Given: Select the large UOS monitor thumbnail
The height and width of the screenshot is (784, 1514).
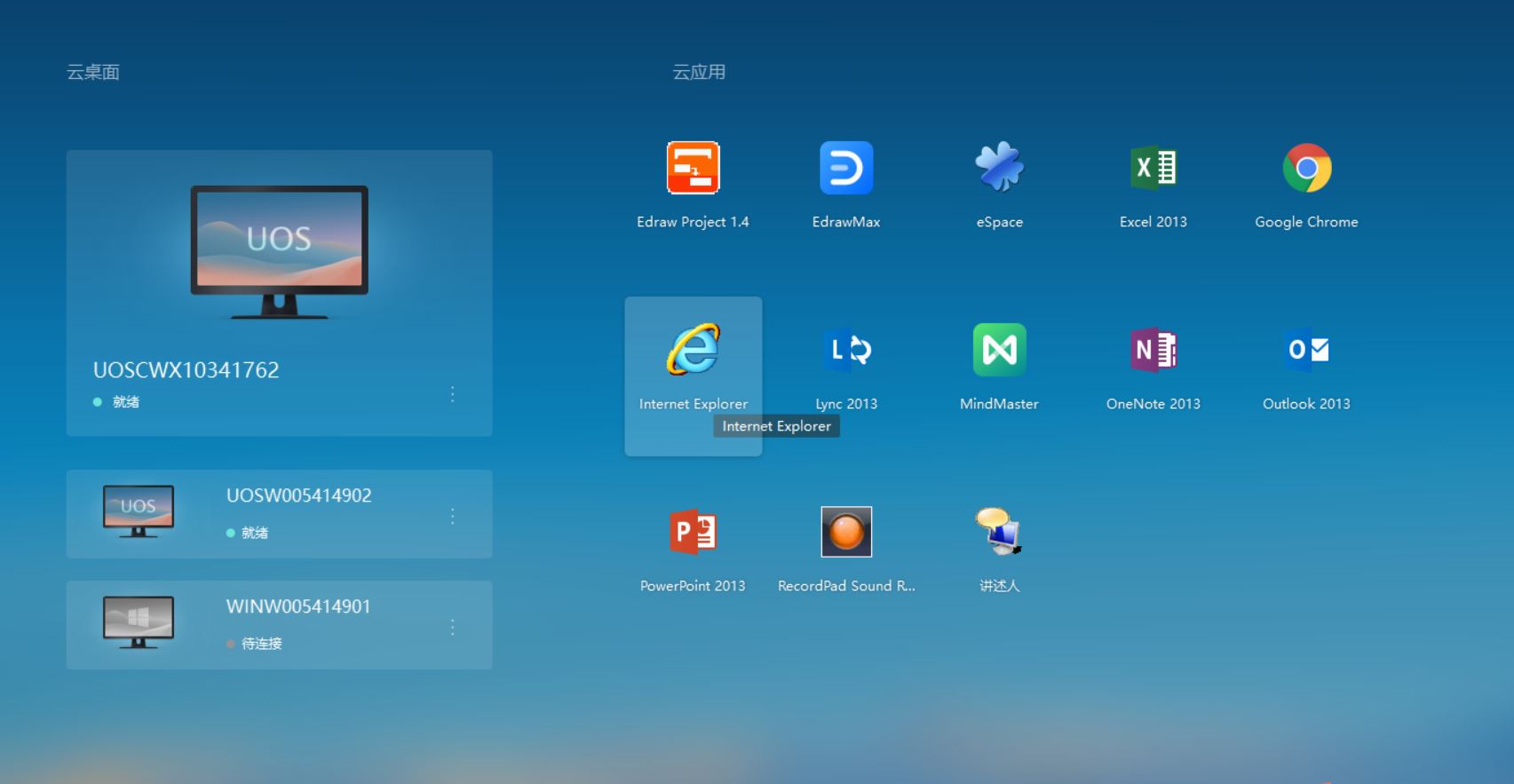Looking at the screenshot, I should (279, 251).
